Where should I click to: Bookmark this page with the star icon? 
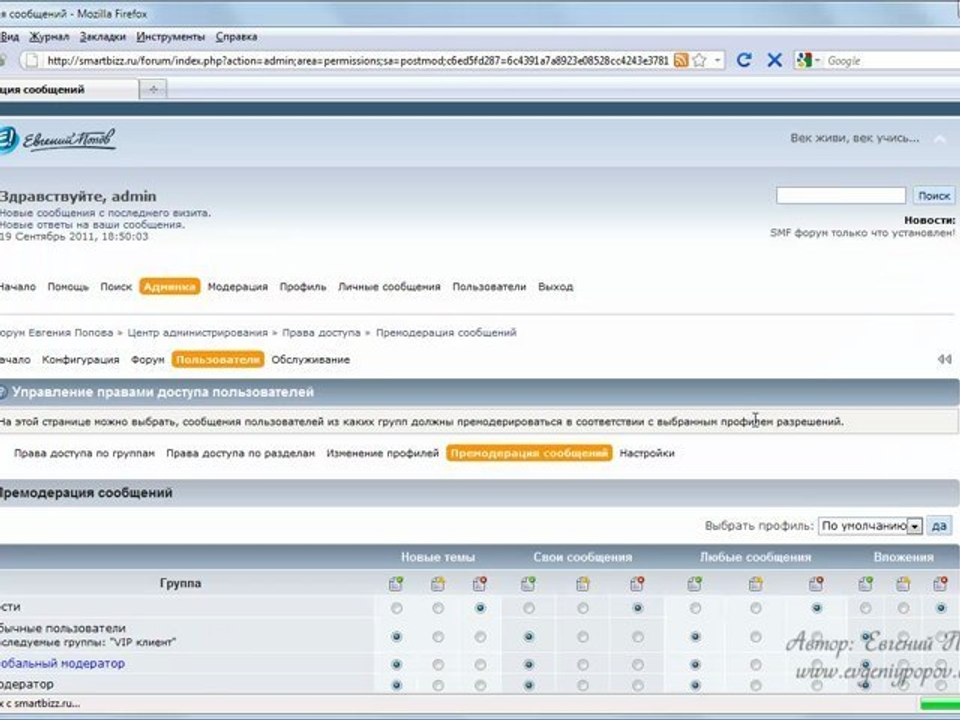(700, 60)
